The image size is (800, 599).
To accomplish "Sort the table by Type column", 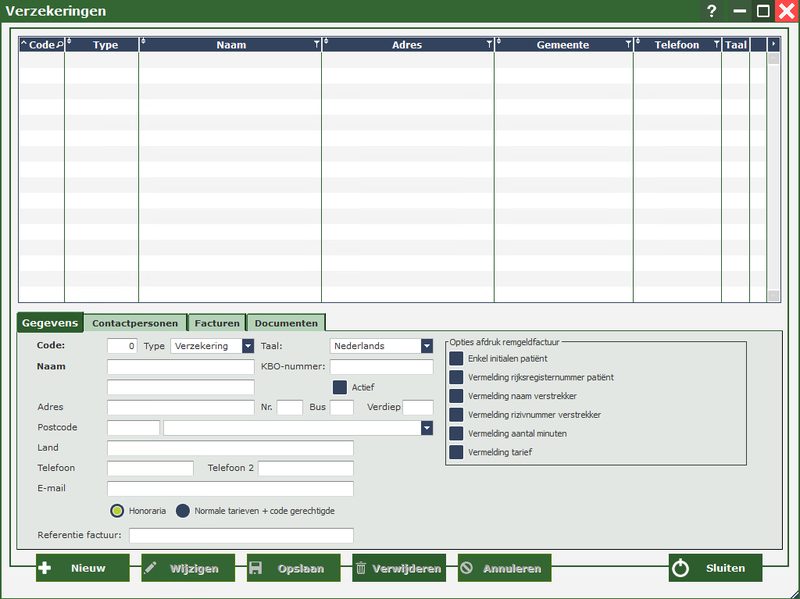I will tap(105, 45).
